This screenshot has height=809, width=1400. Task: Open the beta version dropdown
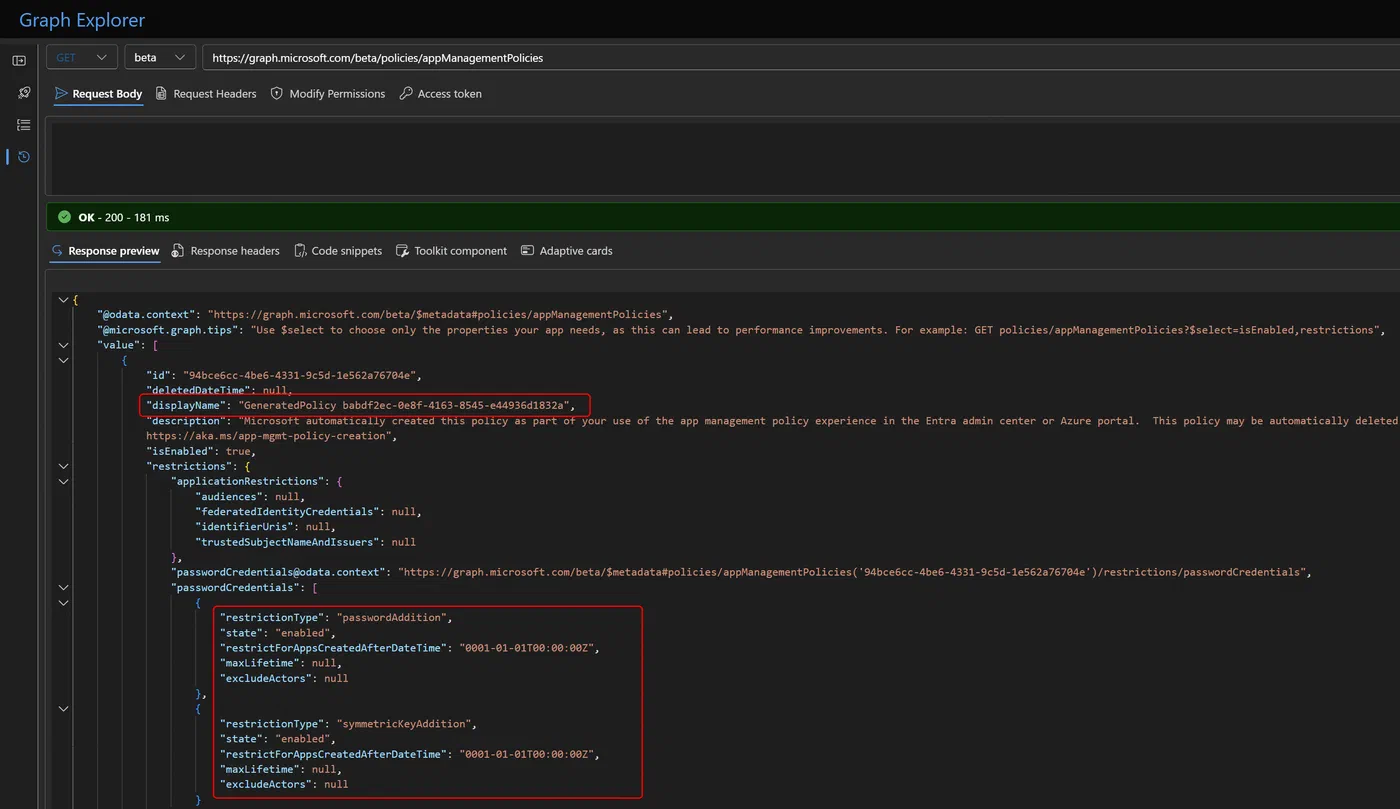(x=160, y=57)
